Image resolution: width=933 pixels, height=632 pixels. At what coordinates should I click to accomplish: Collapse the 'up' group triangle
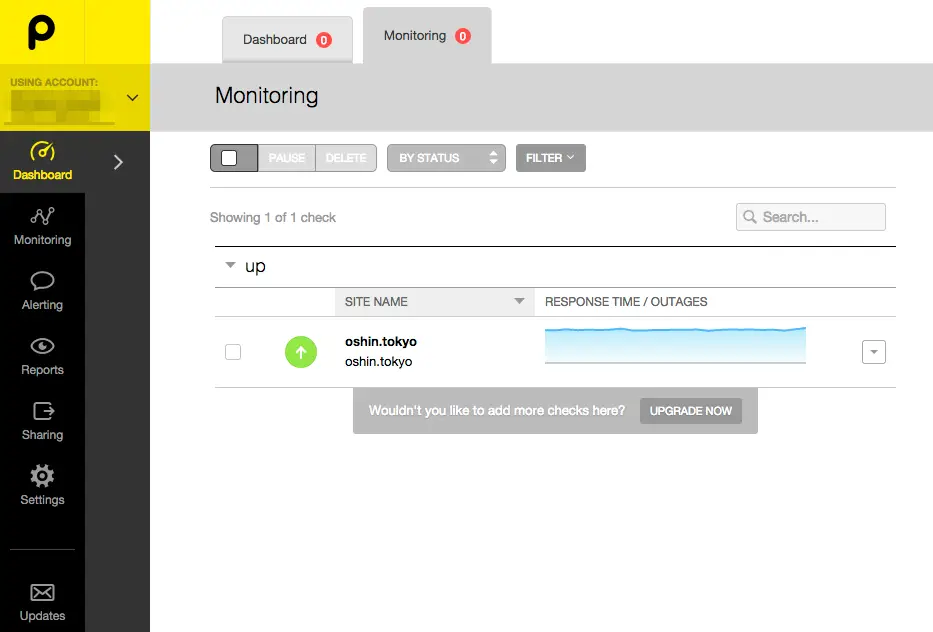[231, 266]
